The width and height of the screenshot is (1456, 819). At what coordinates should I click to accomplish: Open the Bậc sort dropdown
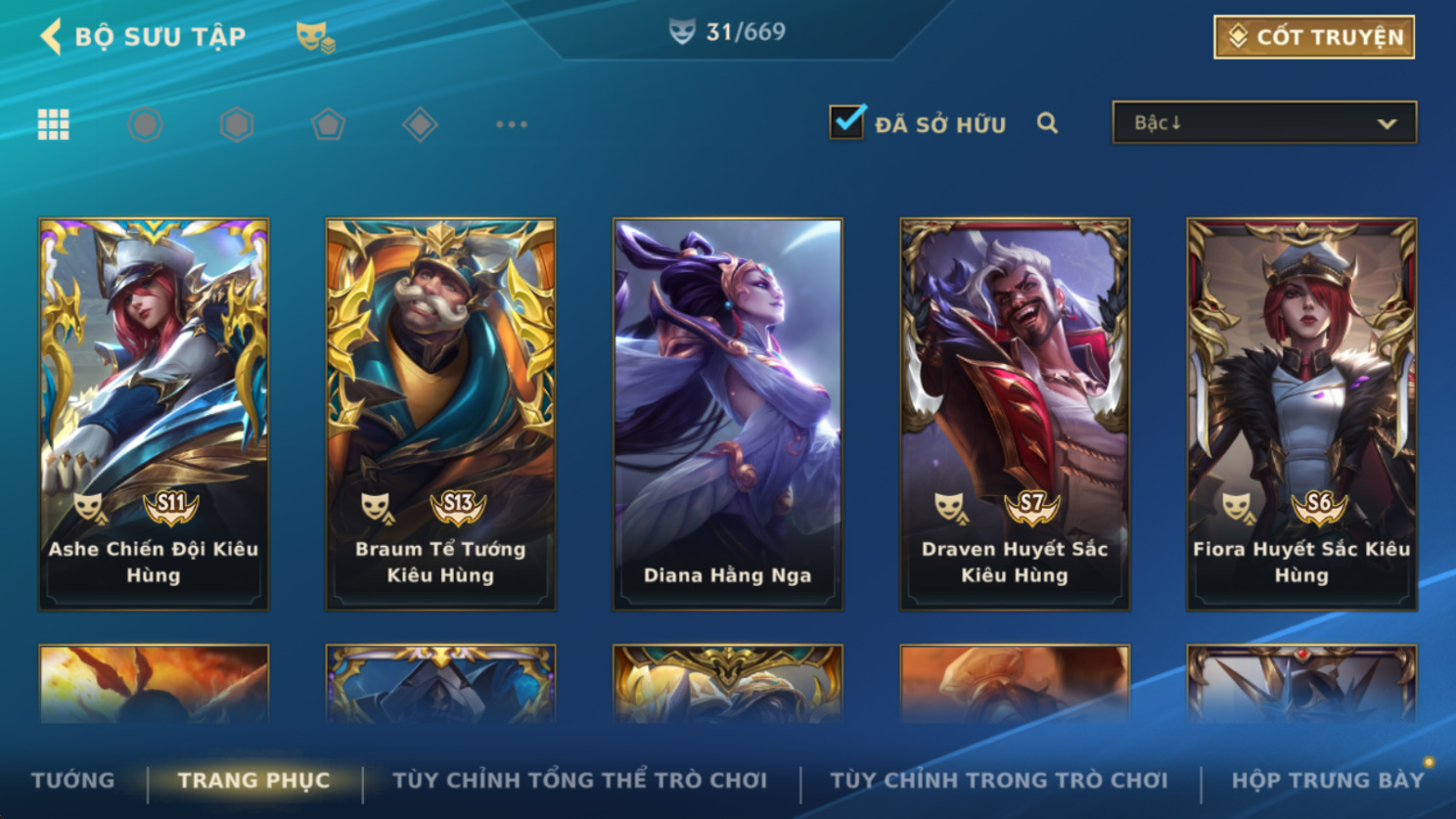1264,122
